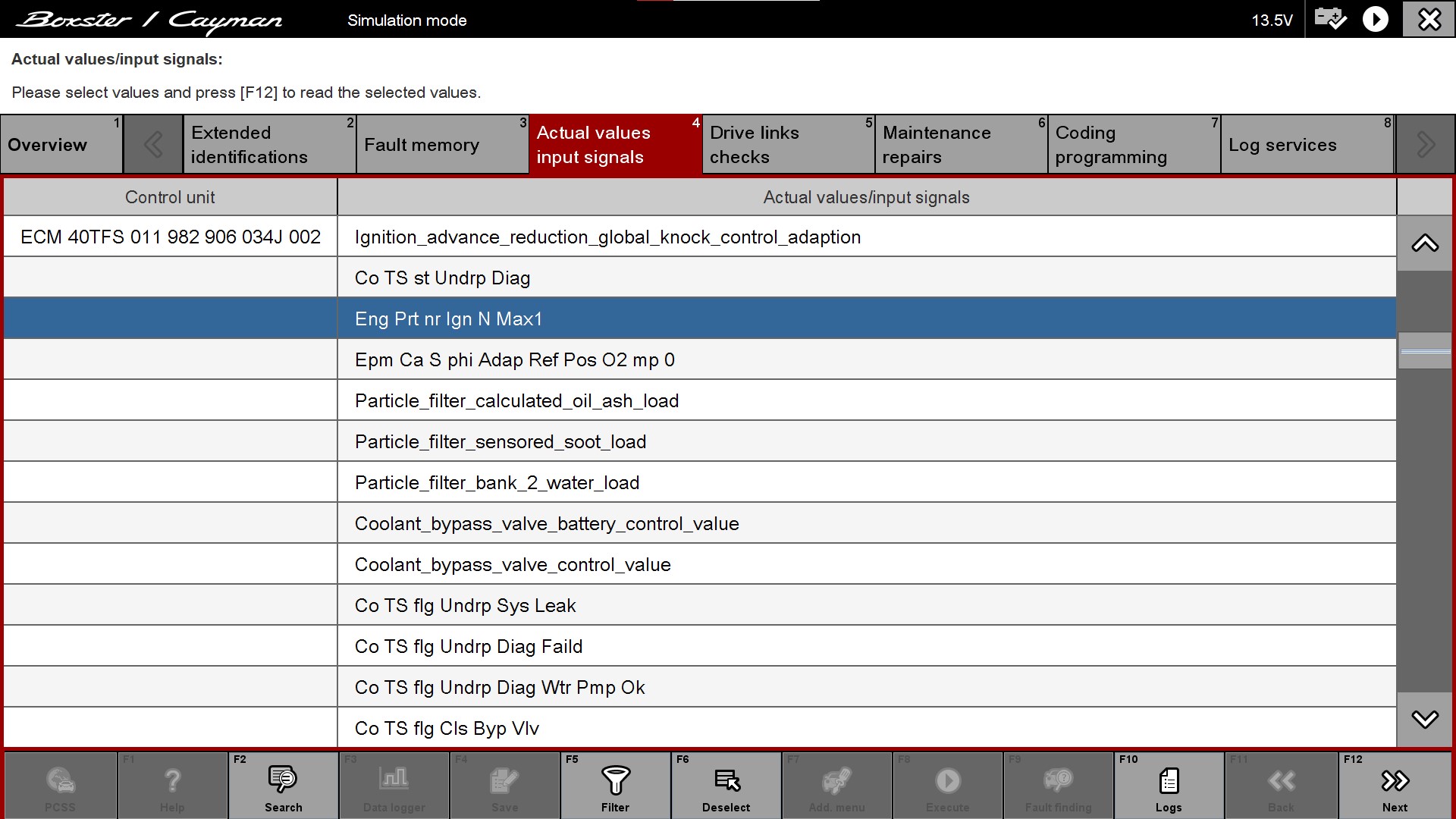
Task: Click the Next double-arrow icon
Action: click(x=1395, y=780)
